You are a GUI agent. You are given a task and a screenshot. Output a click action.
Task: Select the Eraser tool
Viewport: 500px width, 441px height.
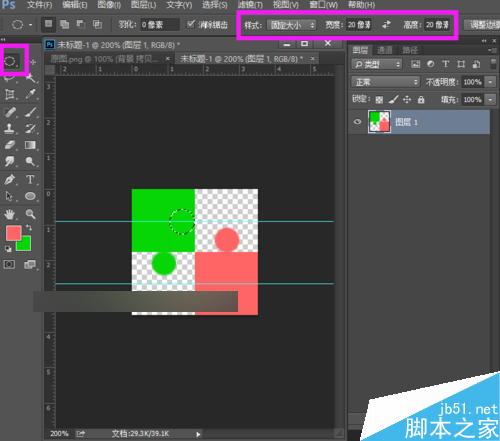click(10, 145)
